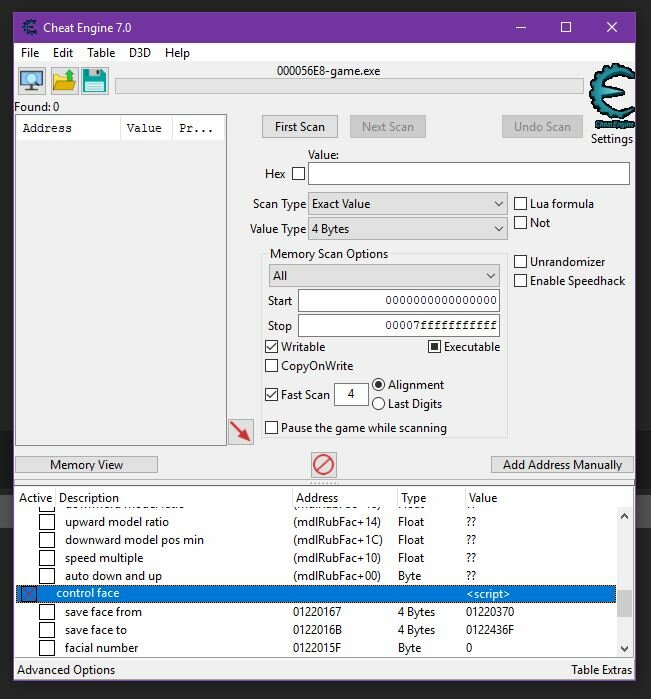Sort results by the Address column header

click(x=68, y=128)
